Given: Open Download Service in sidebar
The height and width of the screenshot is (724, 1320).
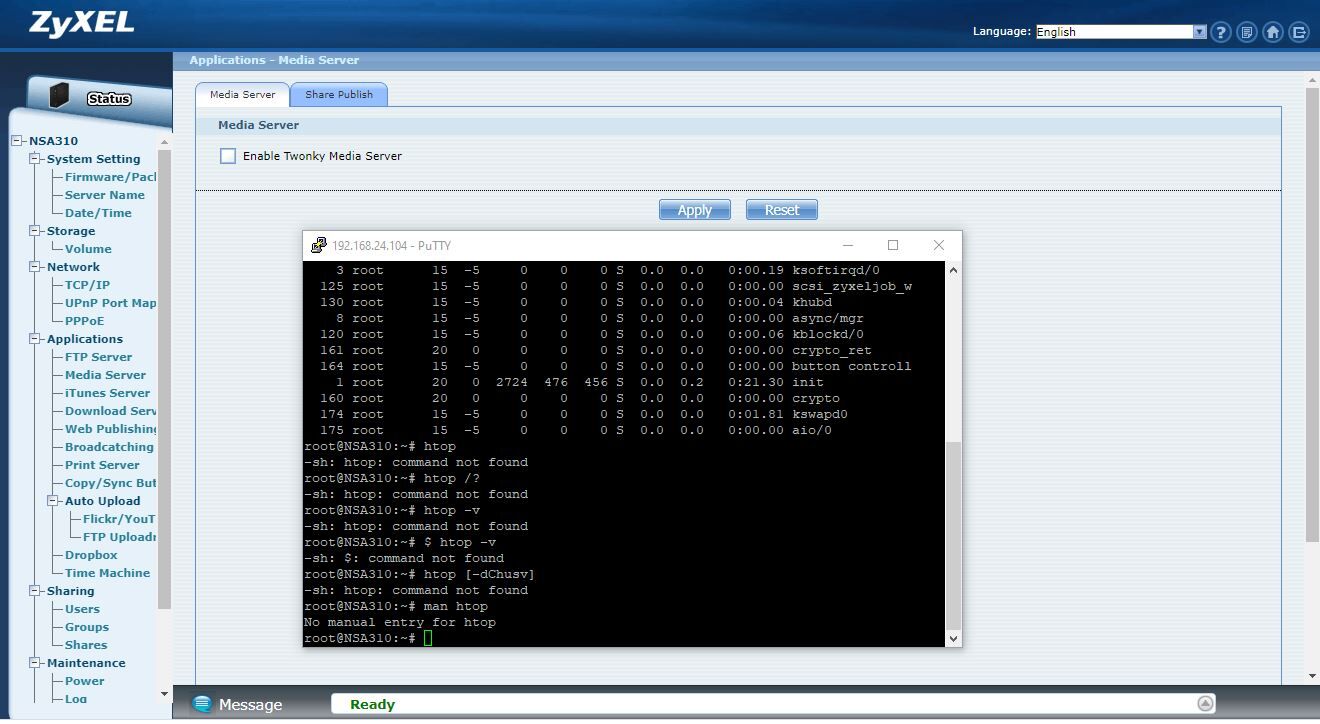Looking at the screenshot, I should [111, 411].
